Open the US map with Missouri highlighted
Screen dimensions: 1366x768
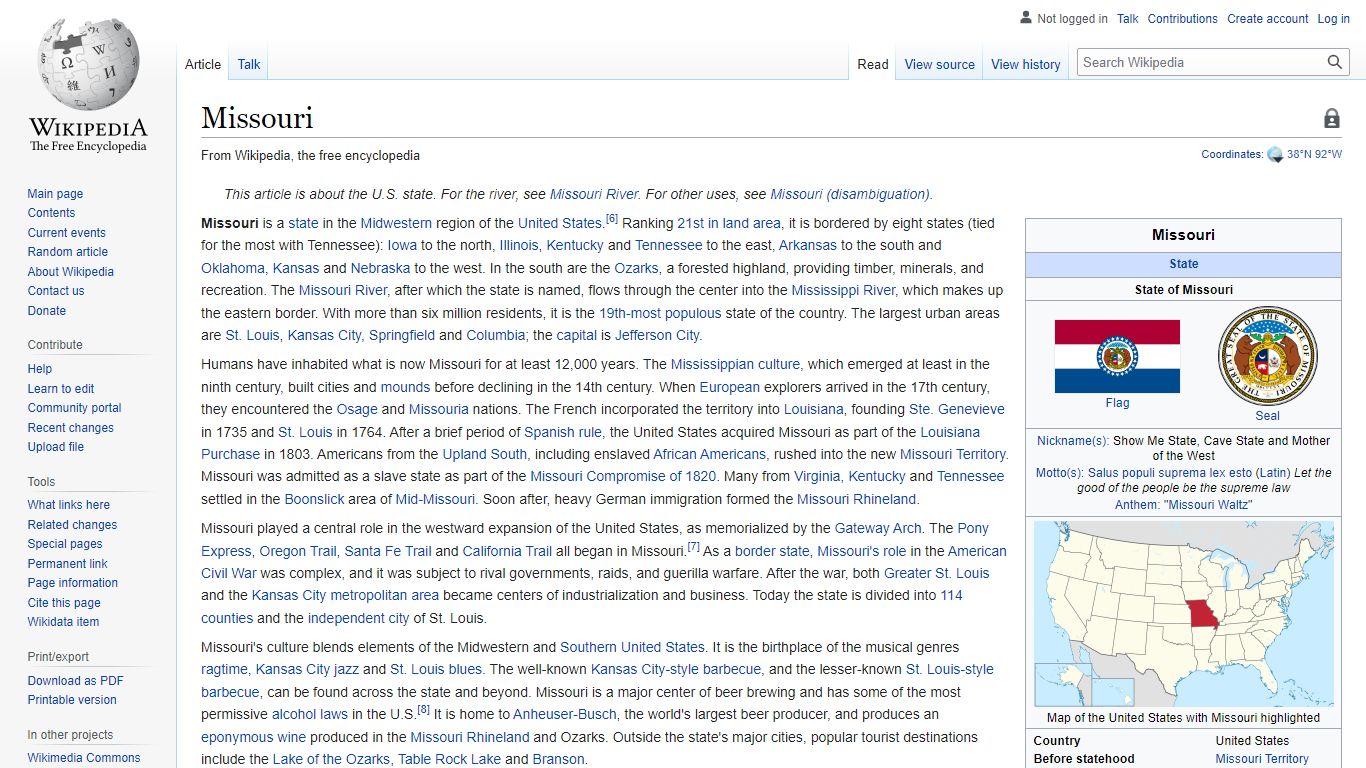point(1183,614)
